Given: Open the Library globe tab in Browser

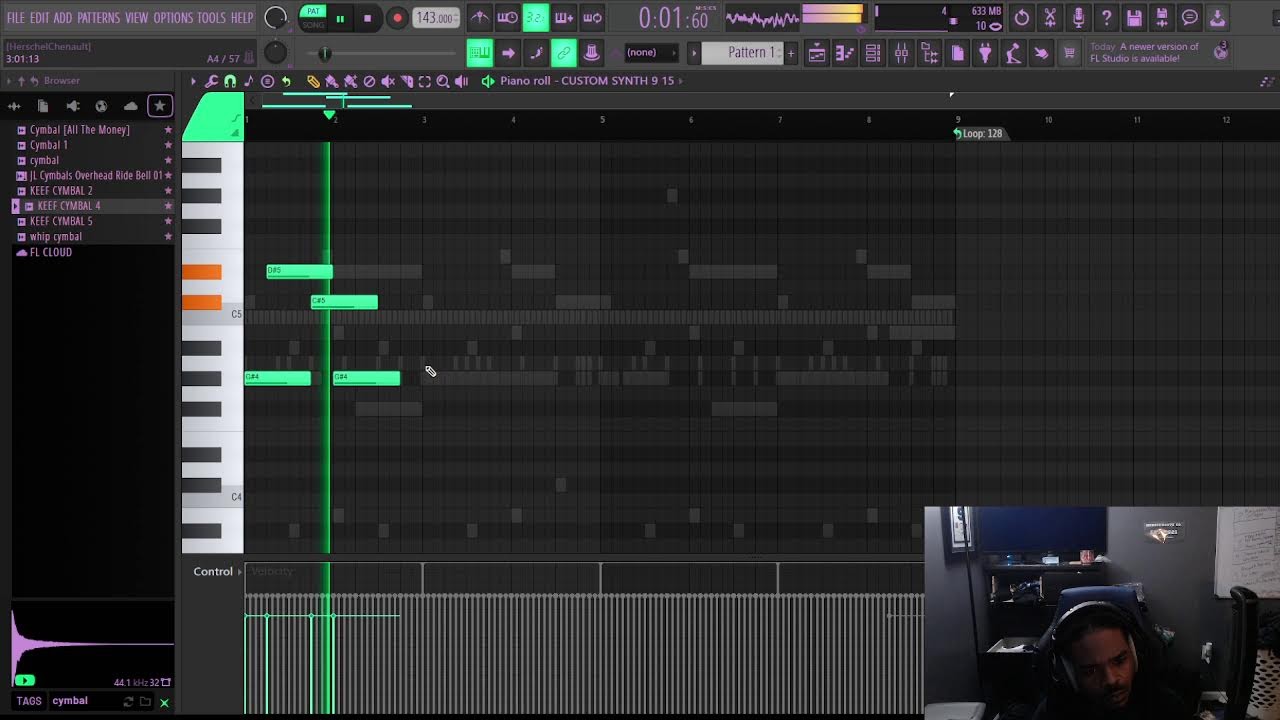Looking at the screenshot, I should 101,106.
